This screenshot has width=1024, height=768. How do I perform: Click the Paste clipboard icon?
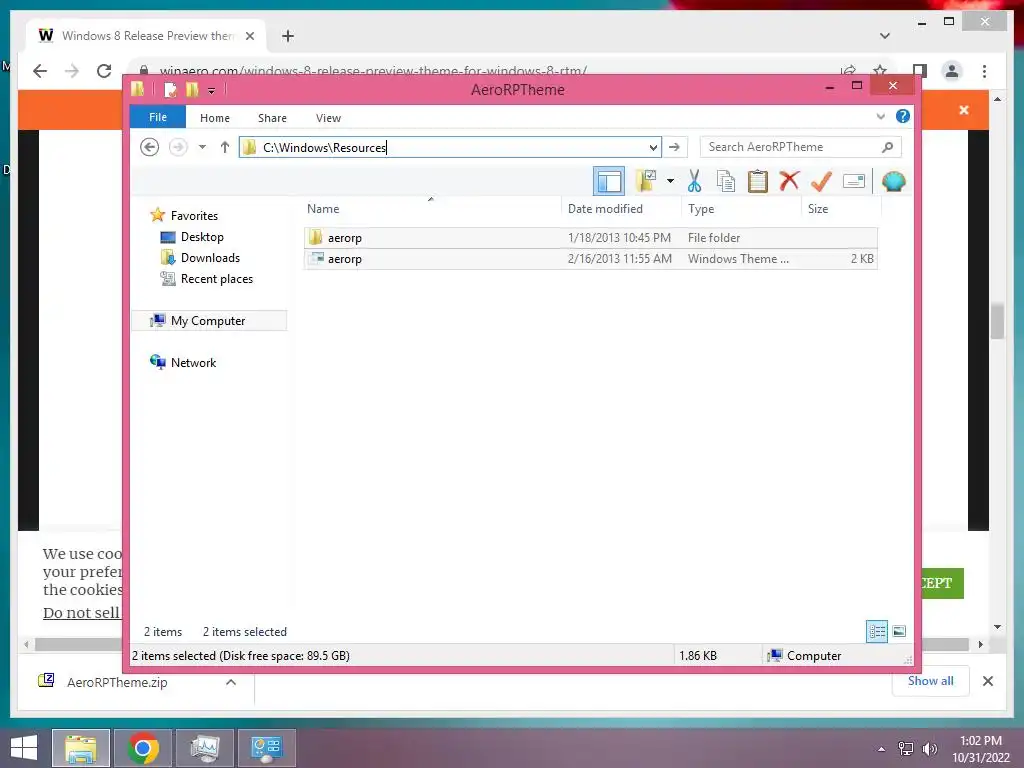pyautogui.click(x=758, y=181)
